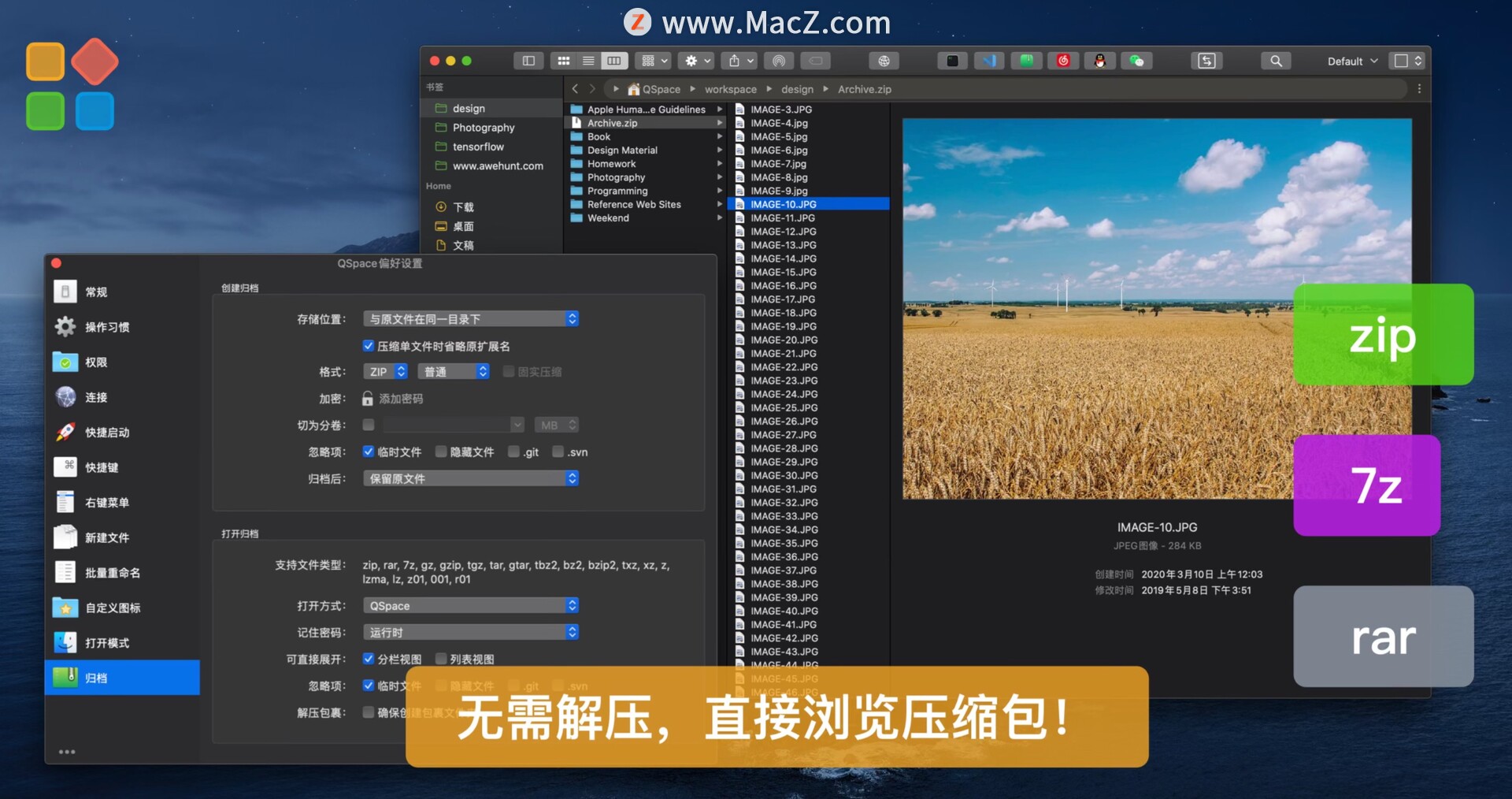Image resolution: width=1512 pixels, height=799 pixels.
Task: Open 快捷键 shortcuts preferences tab
Action: (x=122, y=467)
